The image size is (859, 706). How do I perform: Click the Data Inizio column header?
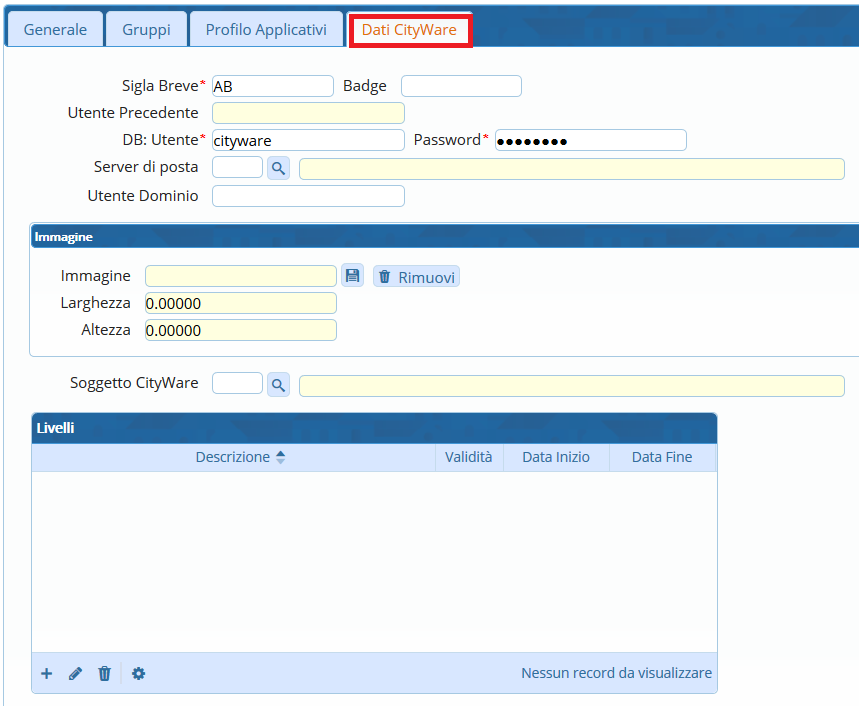pyautogui.click(x=556, y=457)
